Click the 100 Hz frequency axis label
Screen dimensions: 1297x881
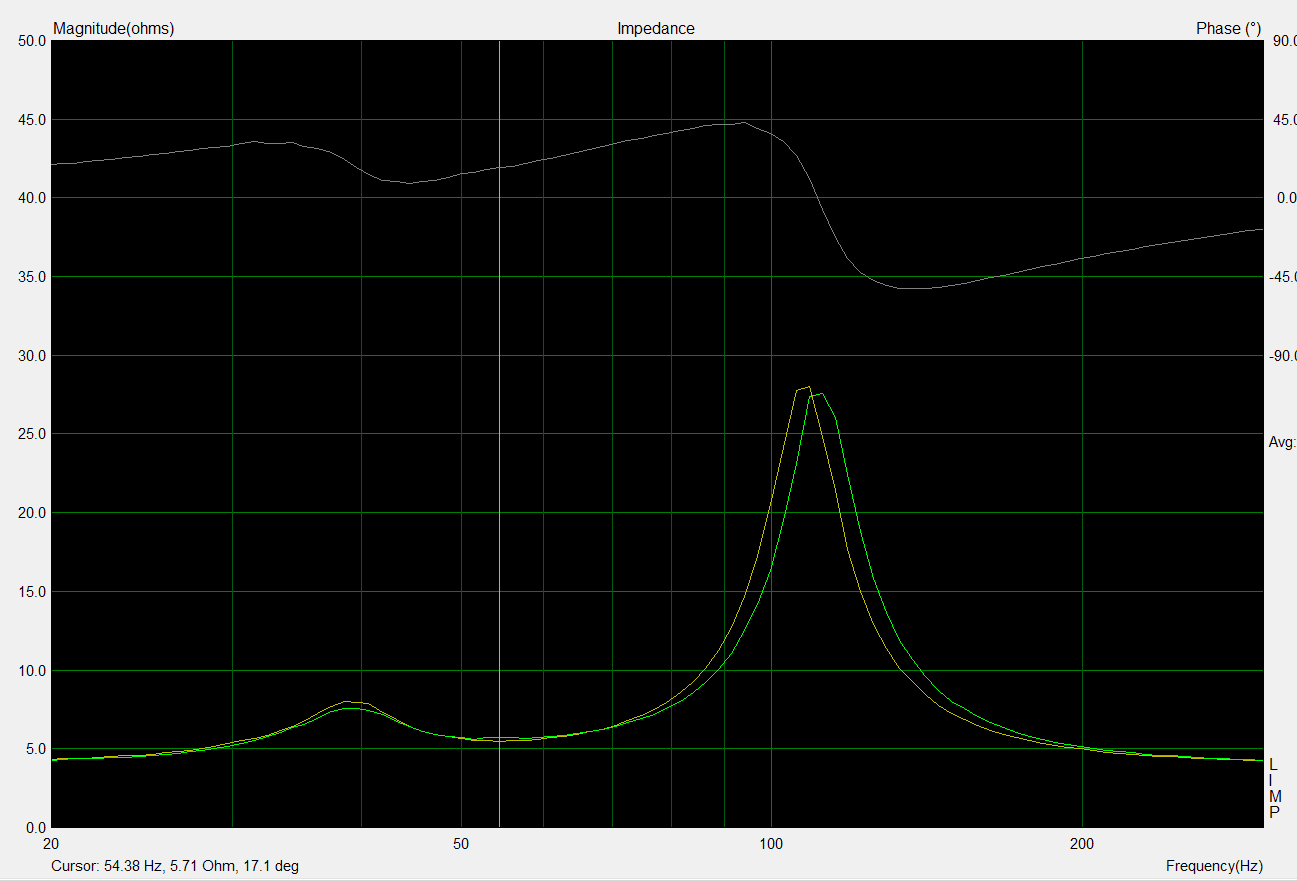tap(771, 844)
